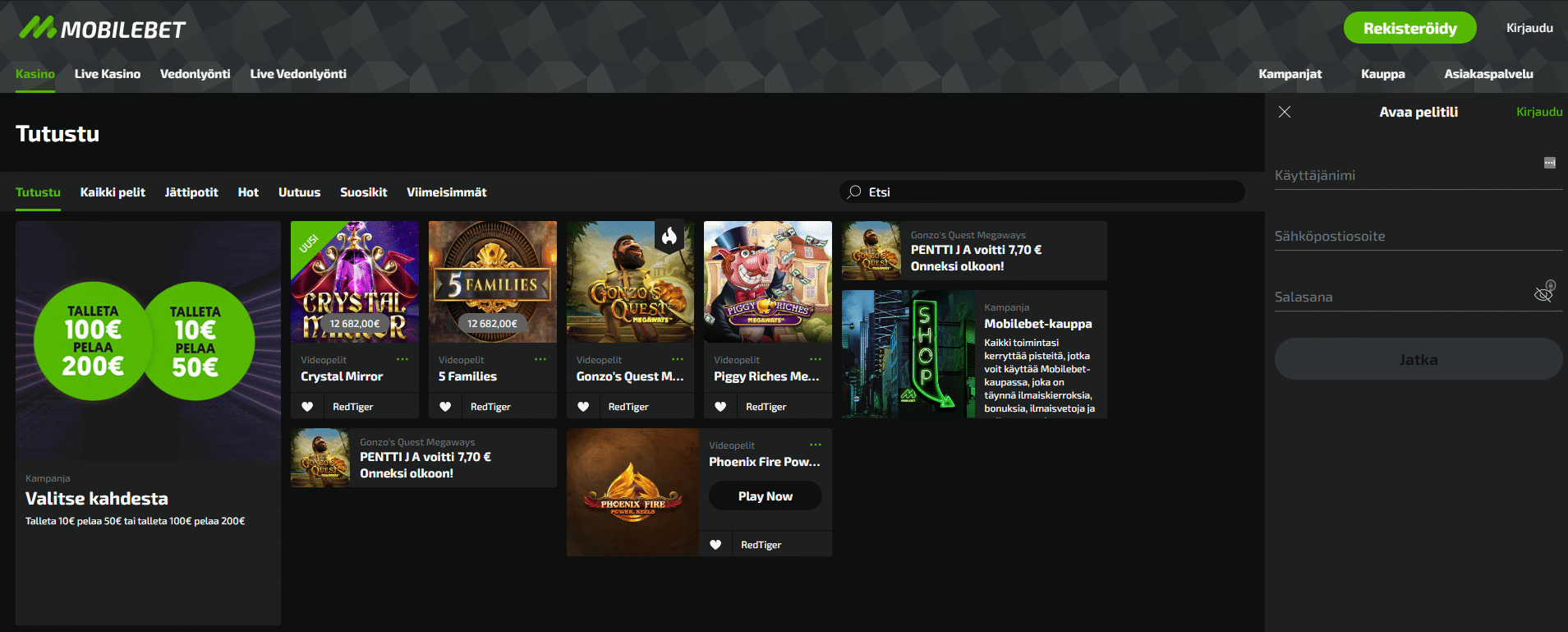Add Gonzo's Quest Megaways to favorites
The image size is (1568, 632).
coord(583,407)
